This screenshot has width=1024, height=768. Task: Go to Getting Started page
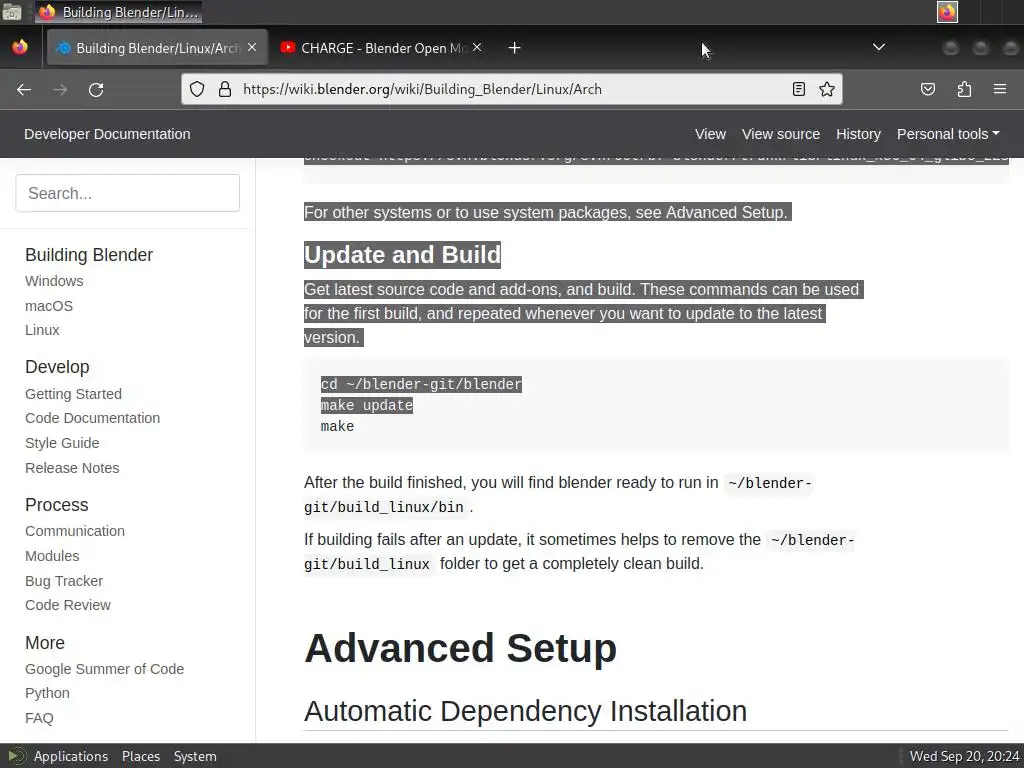(x=73, y=394)
